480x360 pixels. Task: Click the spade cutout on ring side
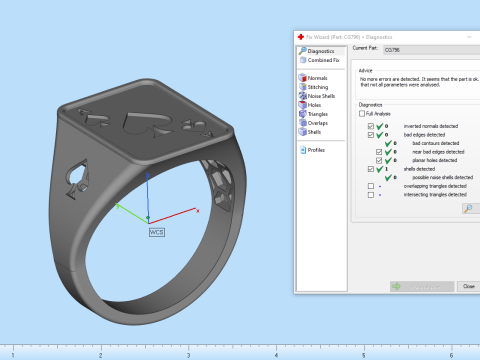point(77,179)
